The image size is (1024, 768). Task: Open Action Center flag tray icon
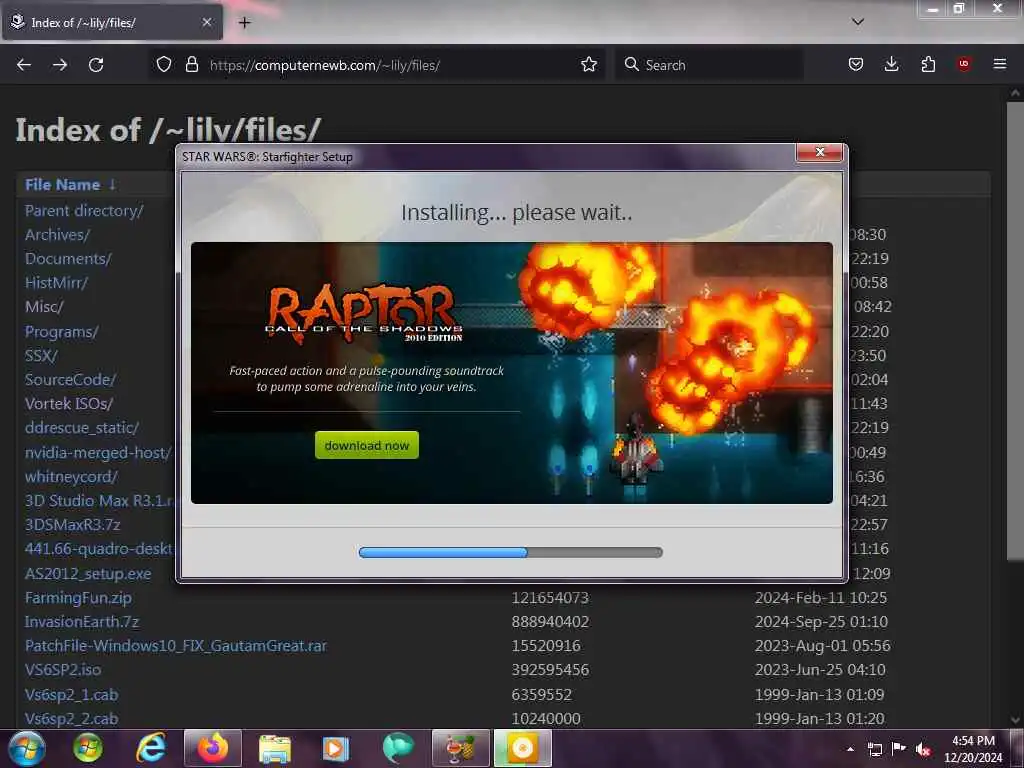pyautogui.click(x=899, y=749)
